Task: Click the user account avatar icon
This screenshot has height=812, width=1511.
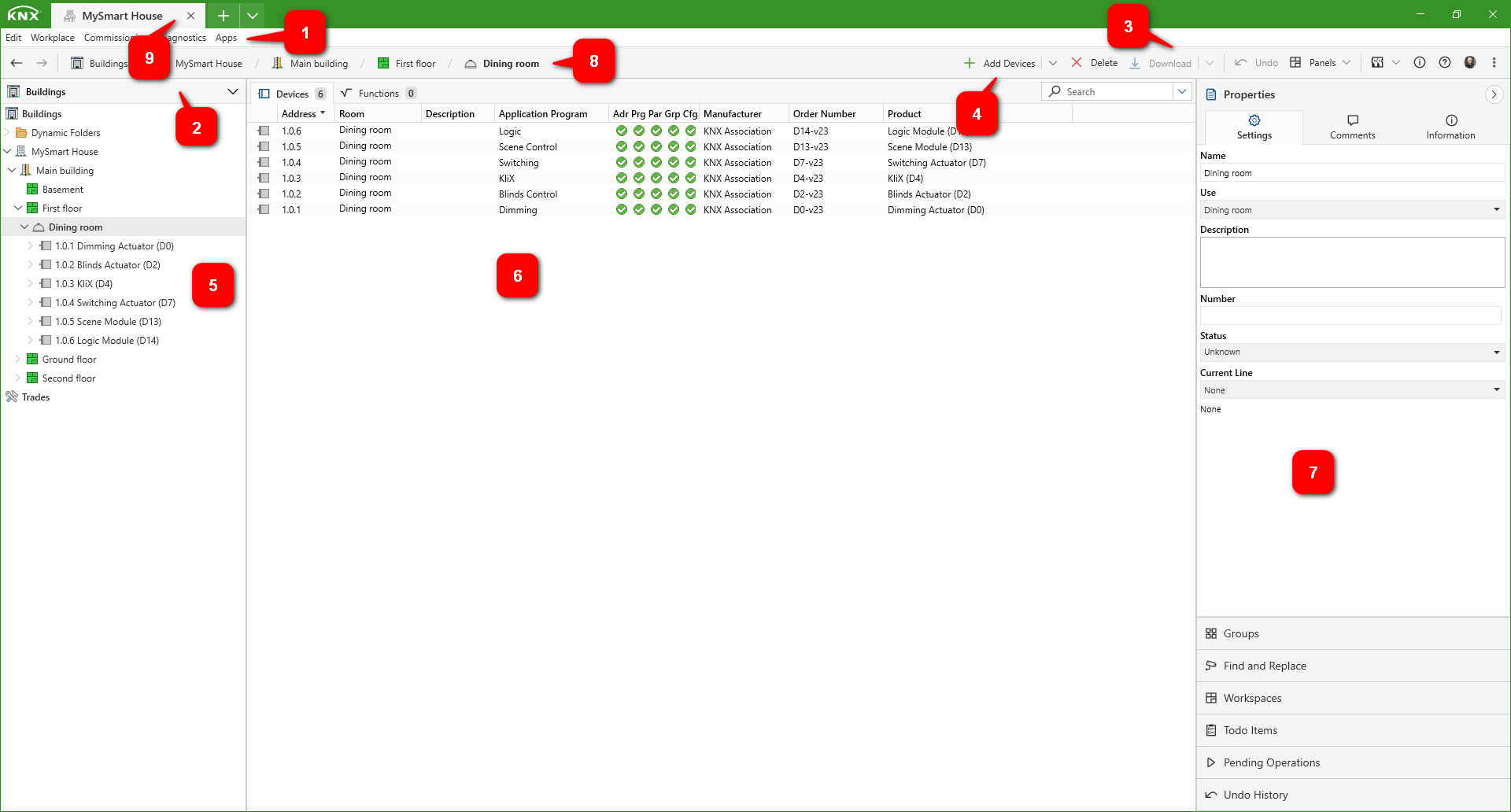Action: click(1470, 63)
